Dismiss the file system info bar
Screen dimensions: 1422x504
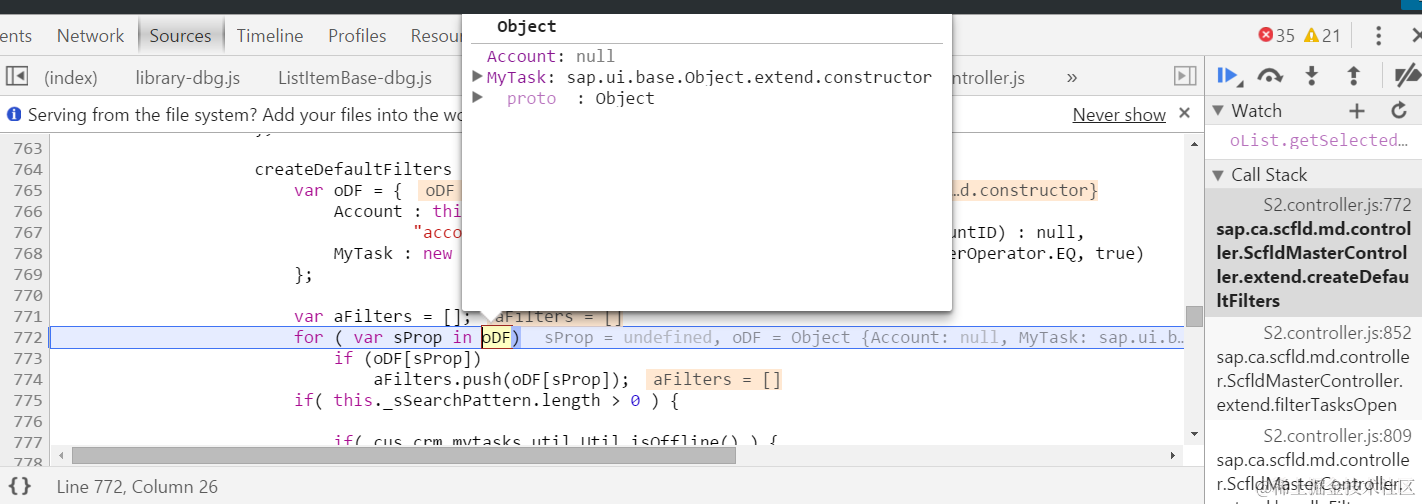tap(1185, 114)
